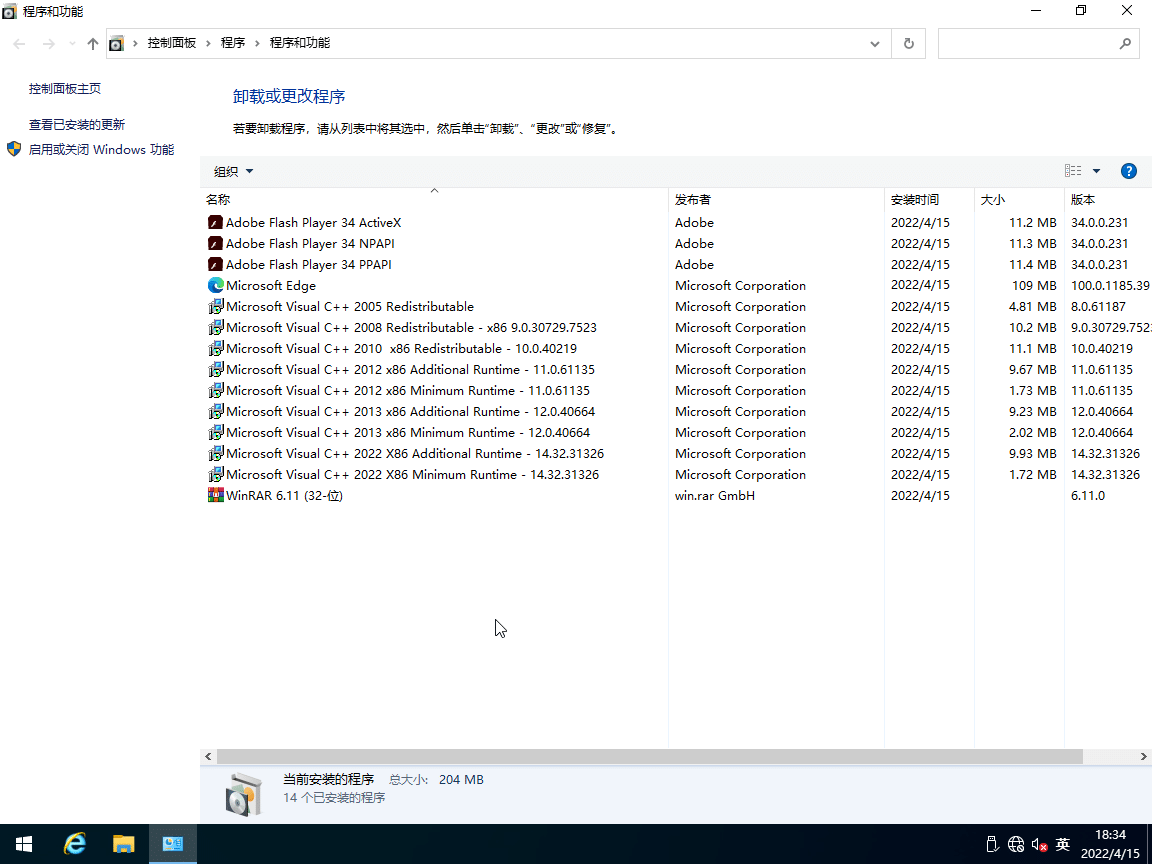Open File Explorer from the taskbar

(123, 843)
